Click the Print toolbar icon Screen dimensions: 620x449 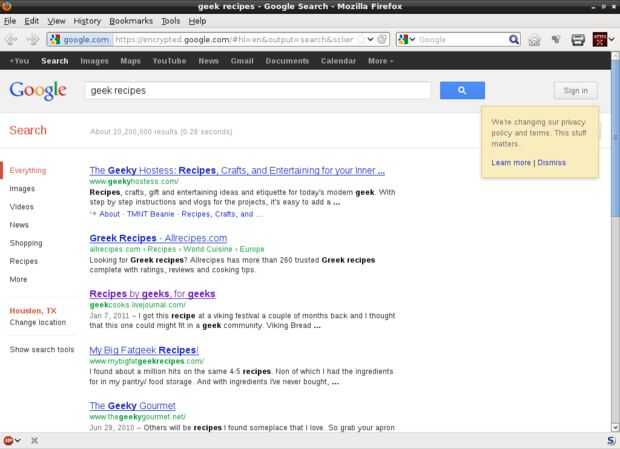tap(578, 40)
